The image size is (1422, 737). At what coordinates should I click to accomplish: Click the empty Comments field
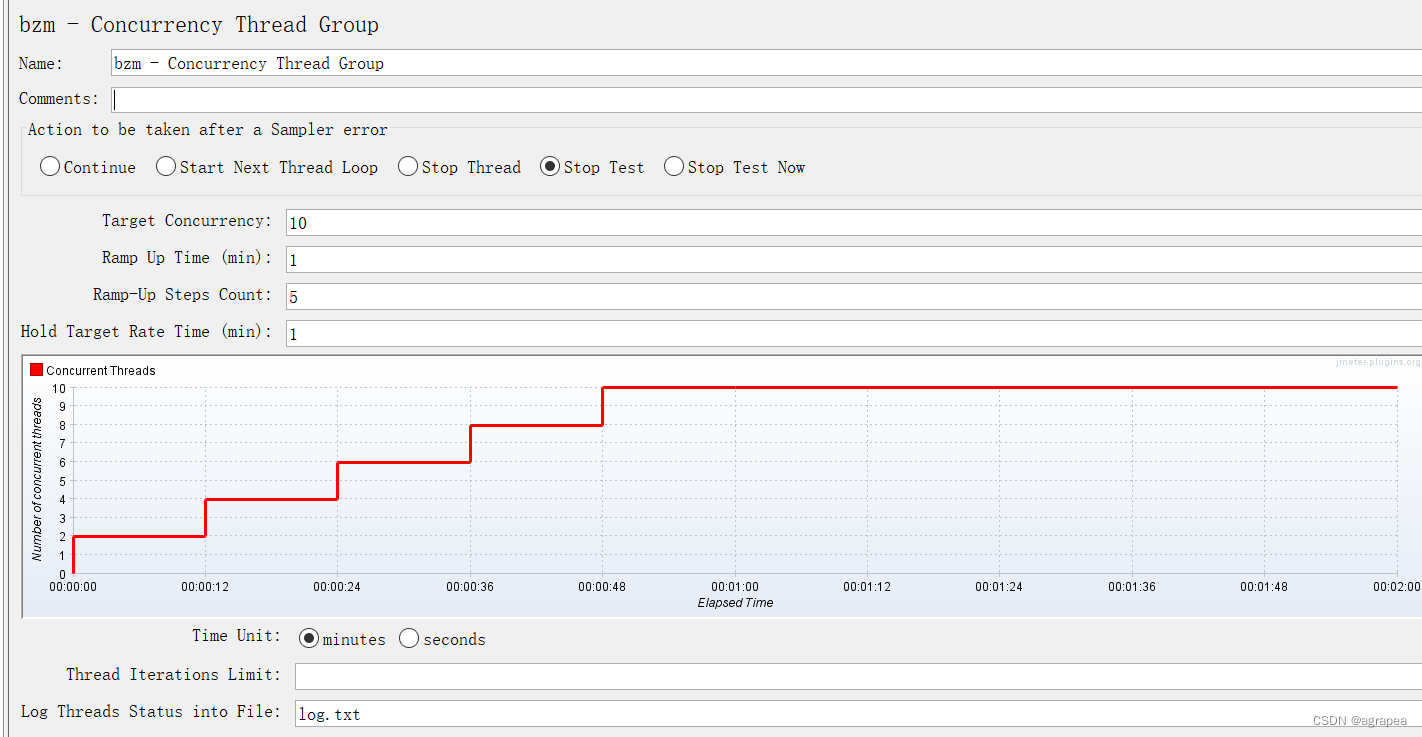(500, 99)
